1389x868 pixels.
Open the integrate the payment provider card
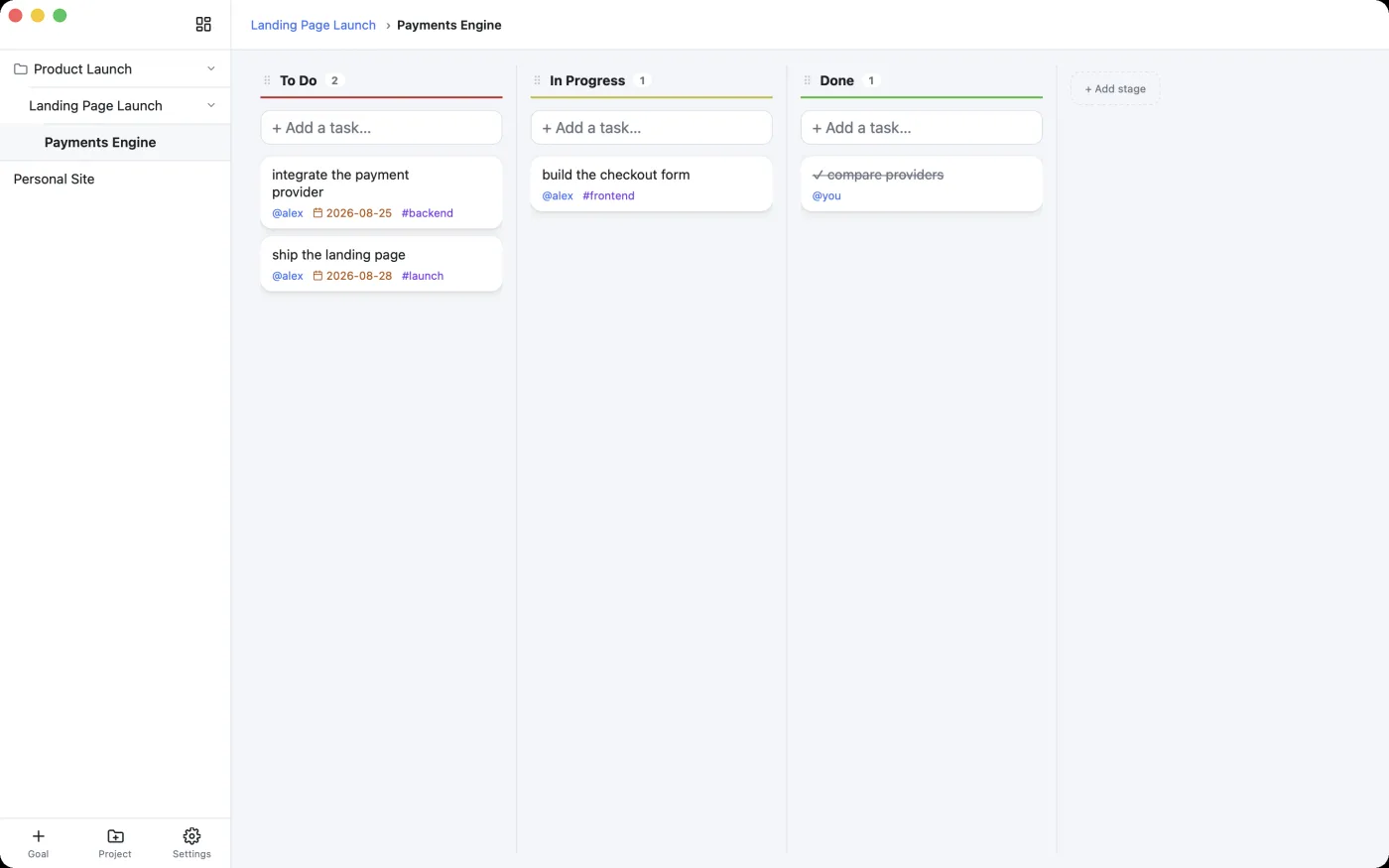[381, 192]
